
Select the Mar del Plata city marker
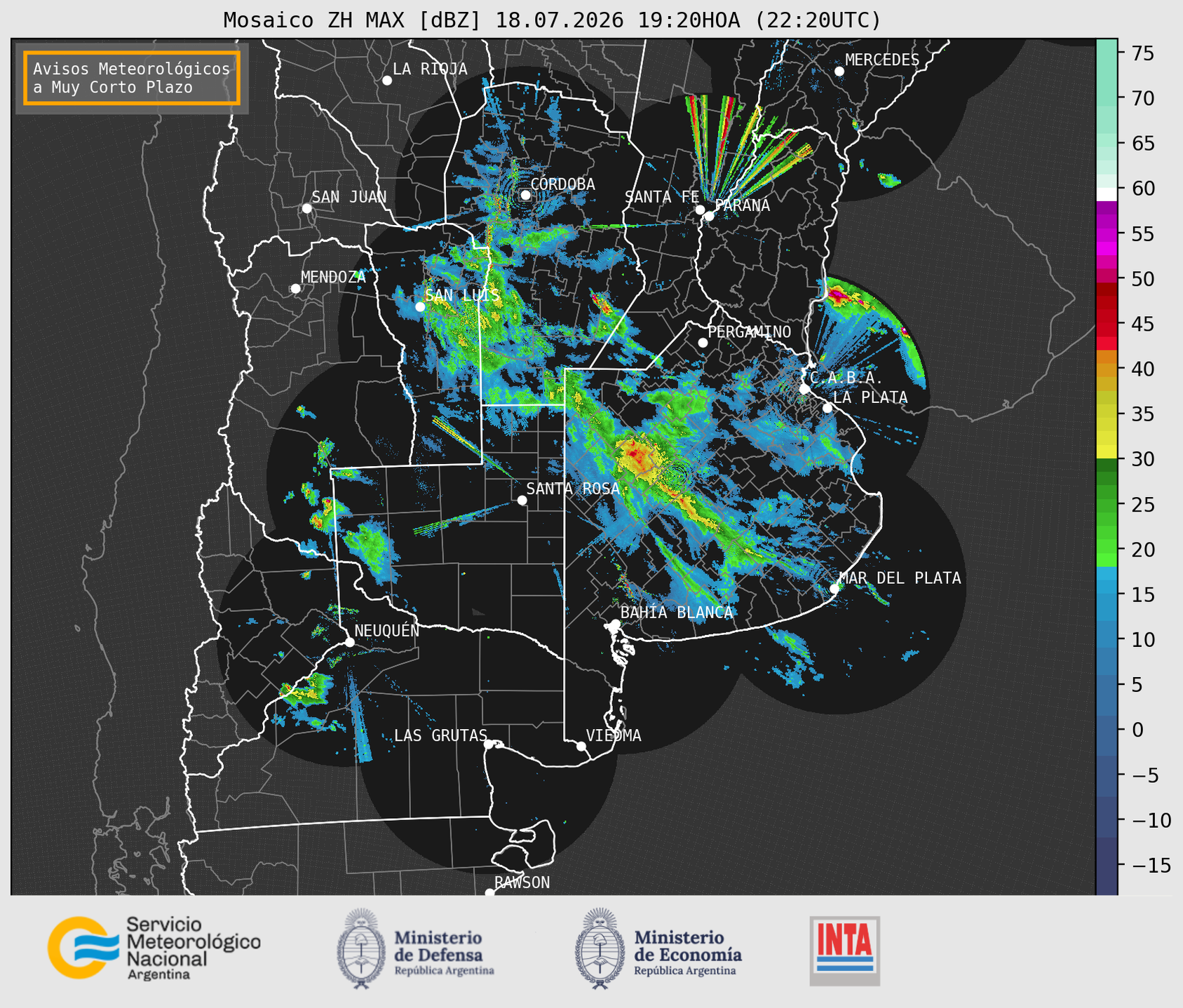834,588
